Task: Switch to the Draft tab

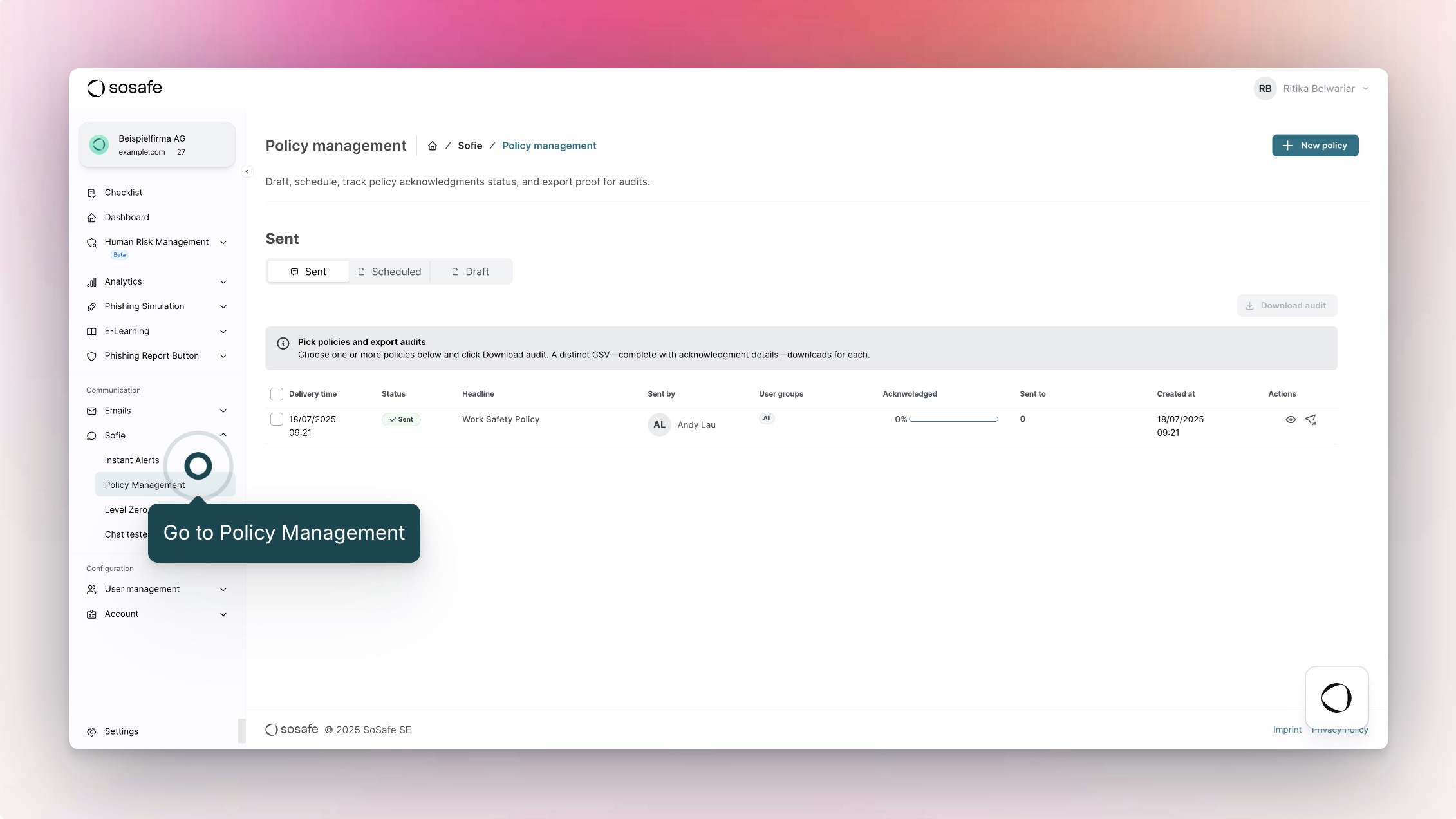Action: 471,272
